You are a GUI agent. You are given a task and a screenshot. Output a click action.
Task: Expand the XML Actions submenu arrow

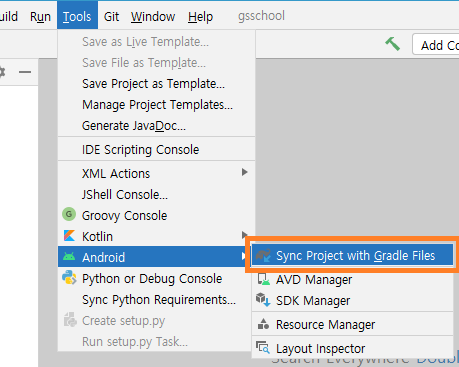[x=245, y=172]
